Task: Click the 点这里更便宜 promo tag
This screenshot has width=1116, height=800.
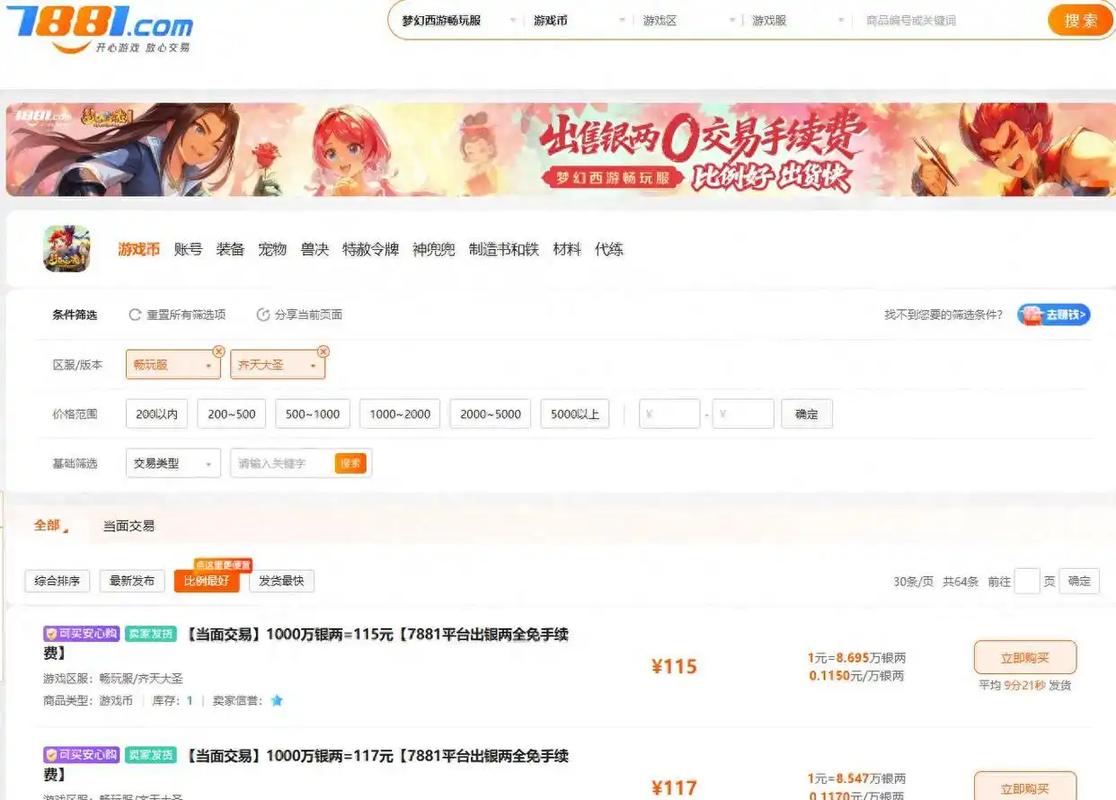Action: pyautogui.click(x=223, y=565)
